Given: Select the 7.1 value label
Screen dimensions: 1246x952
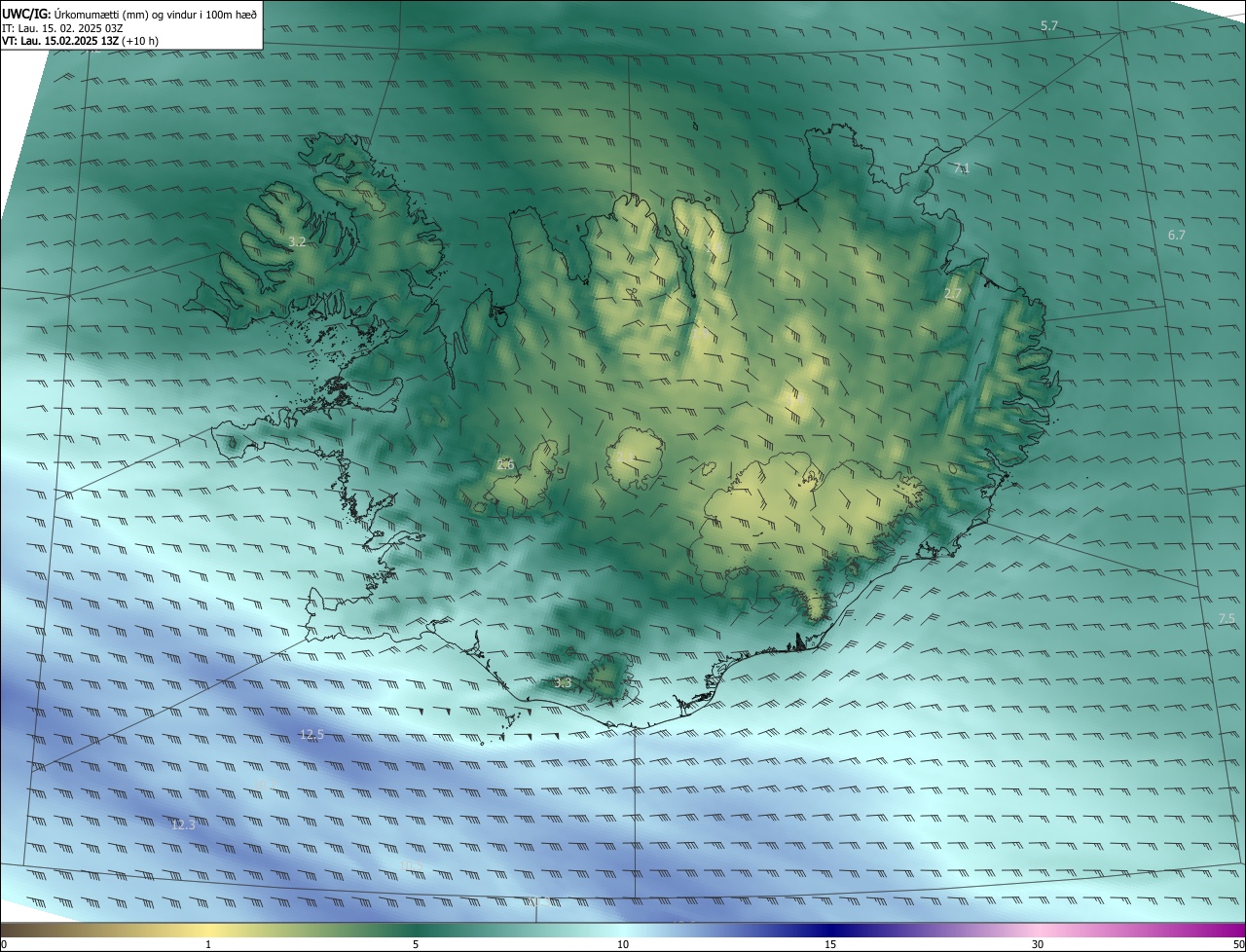Looking at the screenshot, I should [962, 168].
